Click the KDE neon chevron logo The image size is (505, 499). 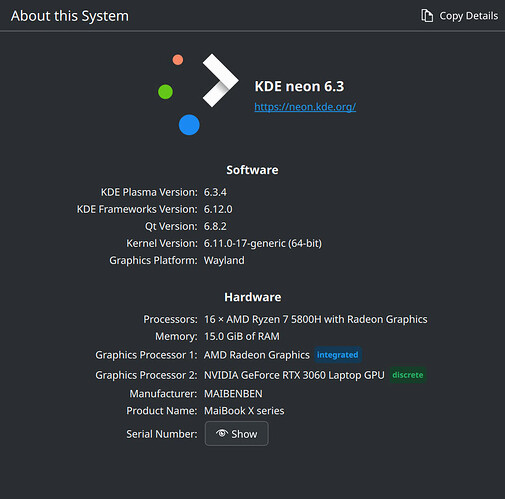tap(220, 80)
